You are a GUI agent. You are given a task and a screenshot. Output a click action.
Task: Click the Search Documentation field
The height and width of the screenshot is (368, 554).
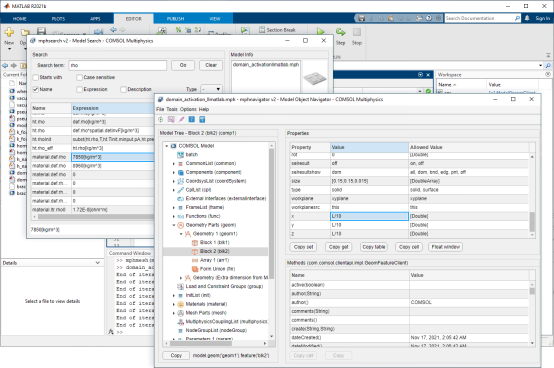click(x=479, y=18)
